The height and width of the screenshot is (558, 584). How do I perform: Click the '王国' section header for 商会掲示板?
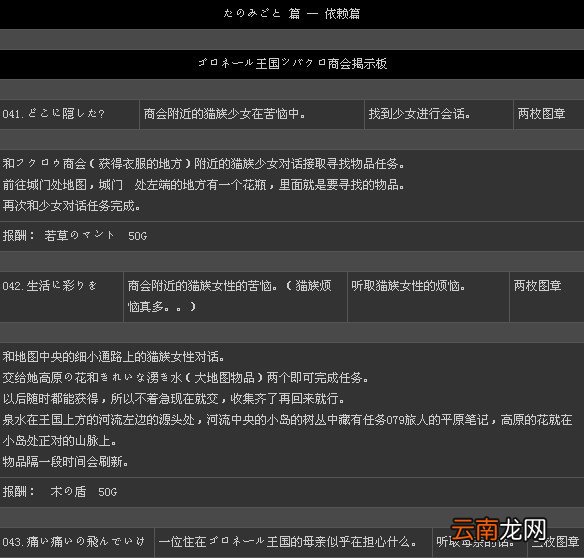tap(292, 64)
